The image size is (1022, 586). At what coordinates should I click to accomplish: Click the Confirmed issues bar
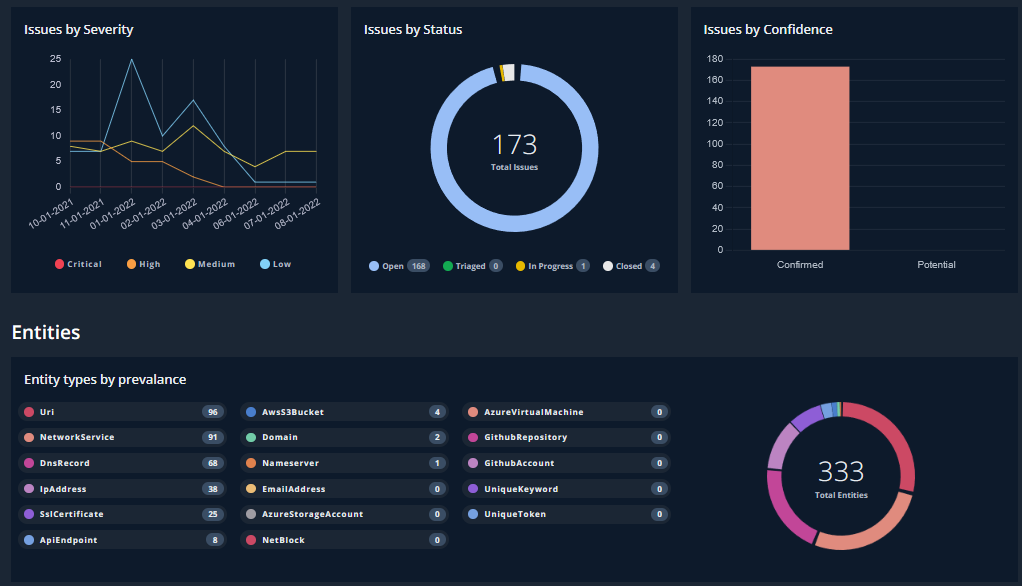point(800,158)
